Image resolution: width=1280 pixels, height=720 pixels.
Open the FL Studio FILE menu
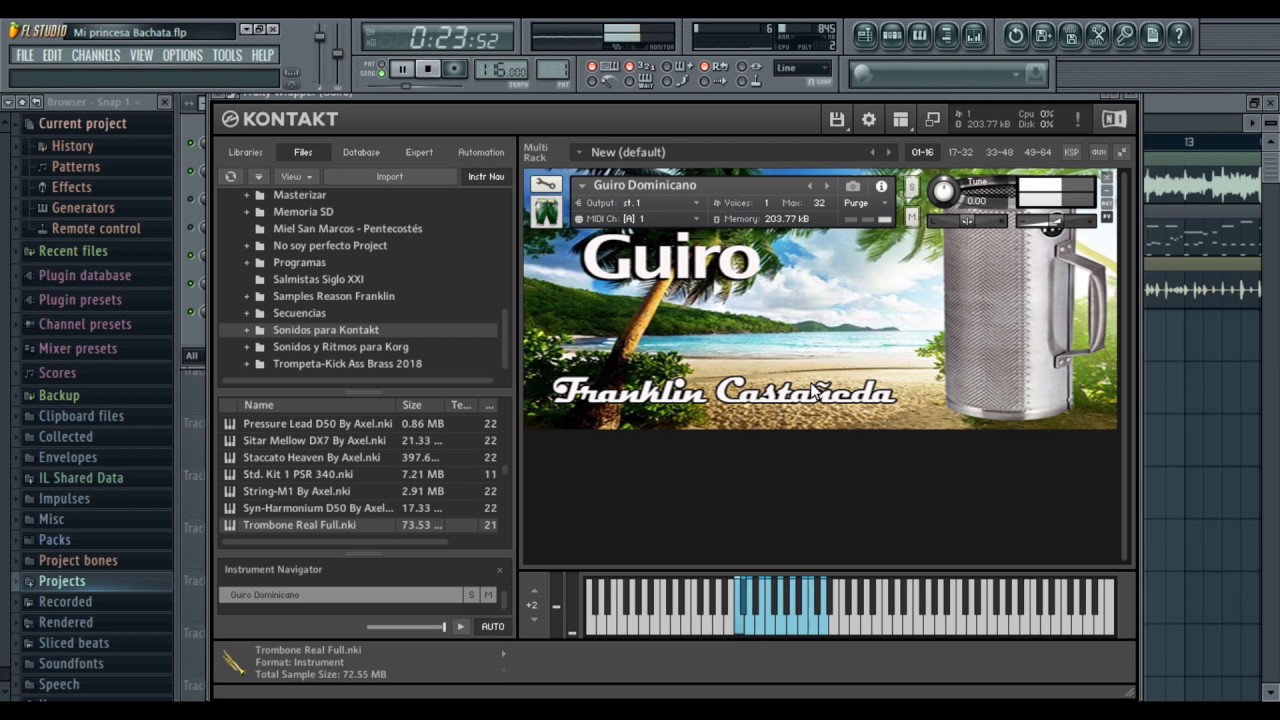[x=25, y=56]
